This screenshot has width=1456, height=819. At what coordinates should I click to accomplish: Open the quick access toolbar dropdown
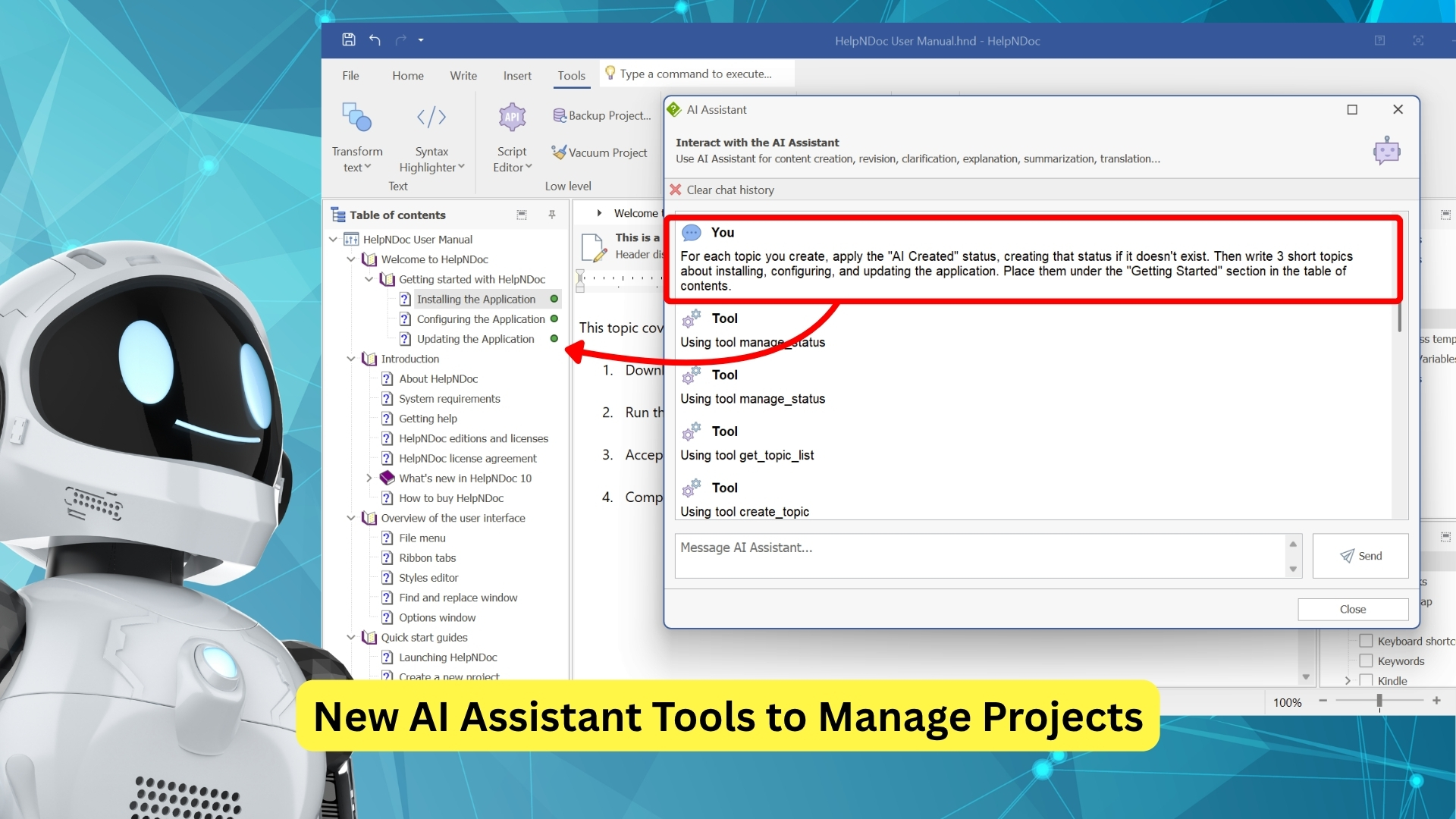click(421, 40)
